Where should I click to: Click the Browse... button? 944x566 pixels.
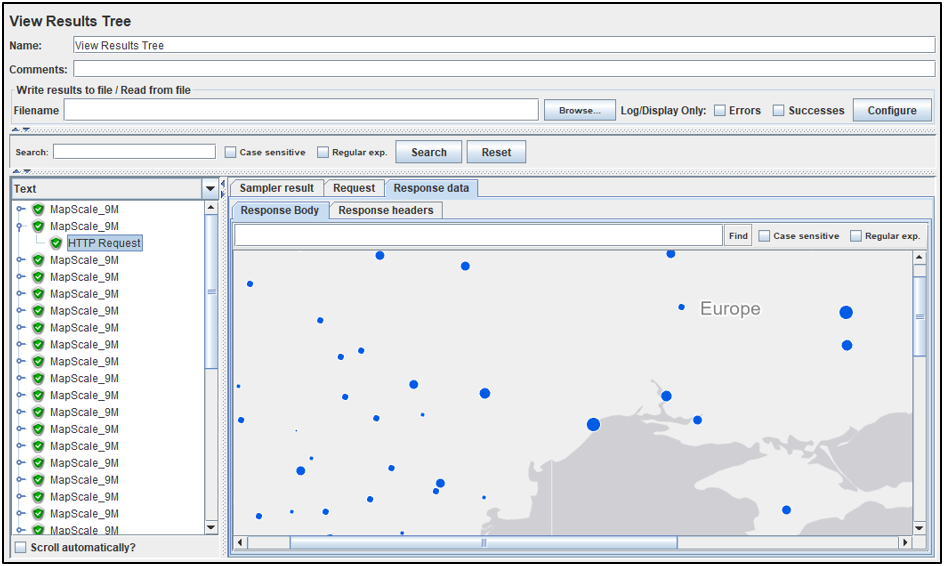[x=580, y=110]
